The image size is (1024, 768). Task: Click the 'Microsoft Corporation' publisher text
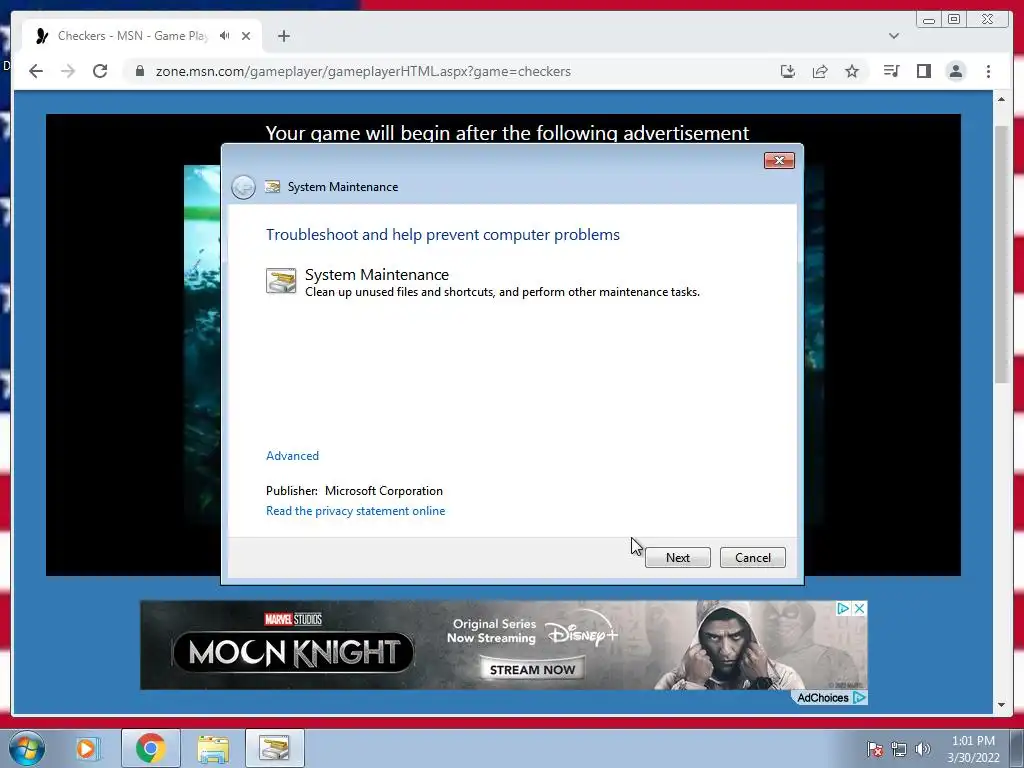click(x=383, y=490)
